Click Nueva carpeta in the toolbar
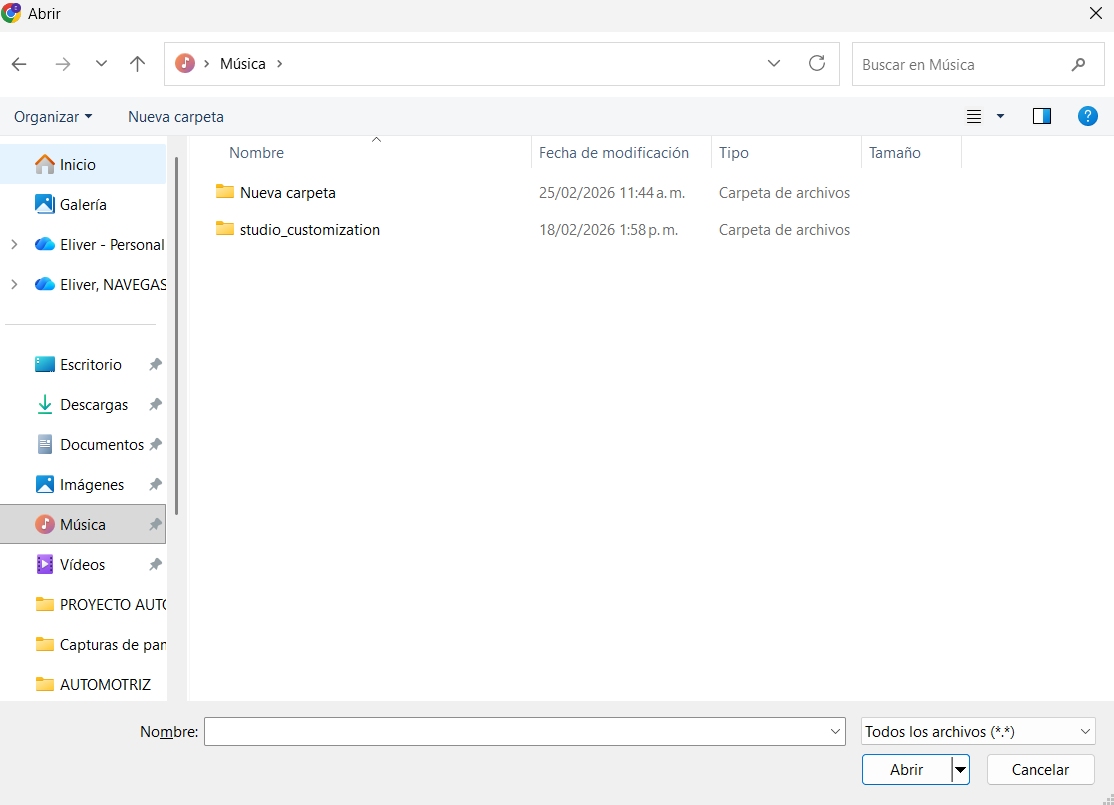The height and width of the screenshot is (805, 1114). point(176,117)
